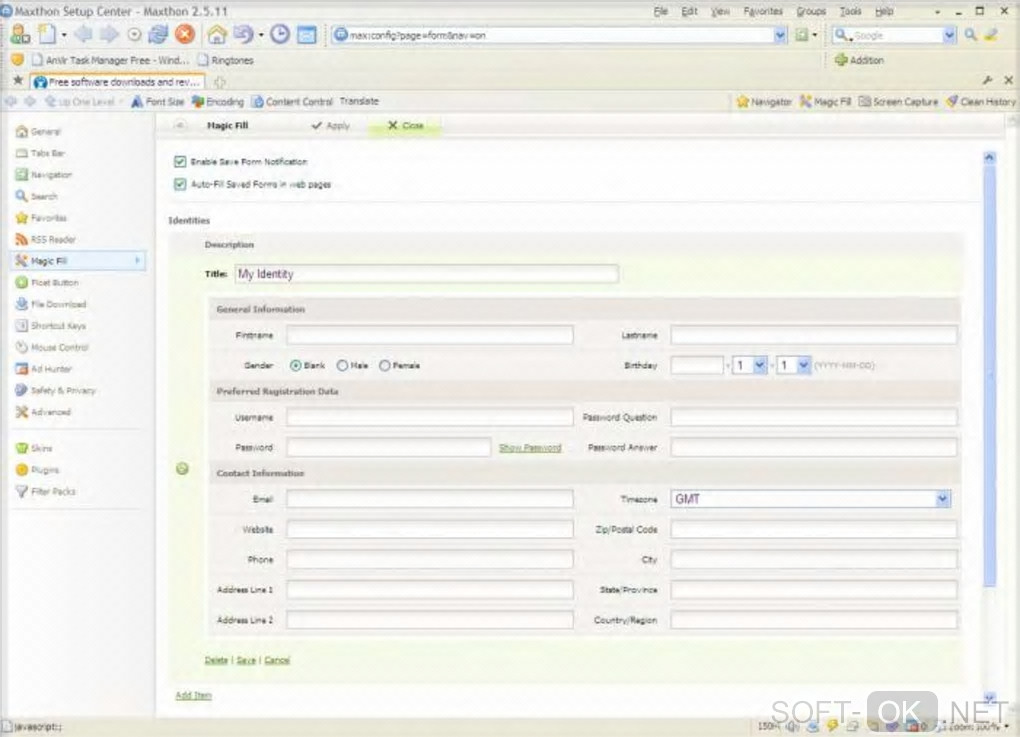
Task: Click the Forward arrow in main toolbar
Action: click(x=109, y=34)
